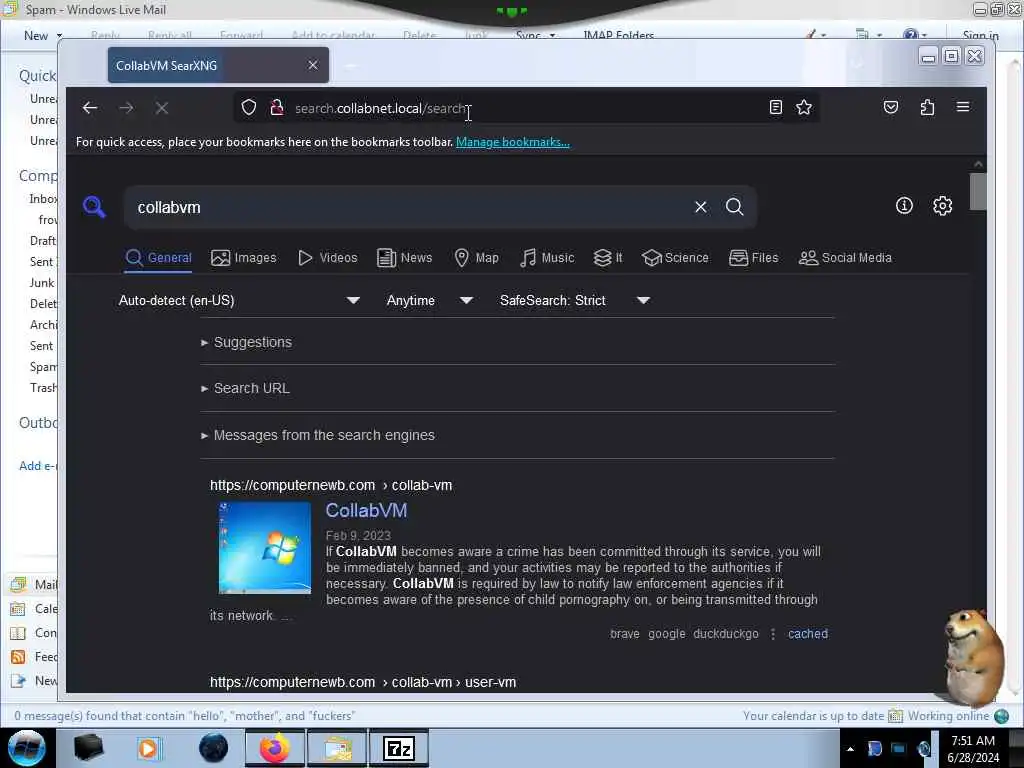The width and height of the screenshot is (1024, 768).
Task: Open the computernewb.com collab-vm URL
Action: 331,485
